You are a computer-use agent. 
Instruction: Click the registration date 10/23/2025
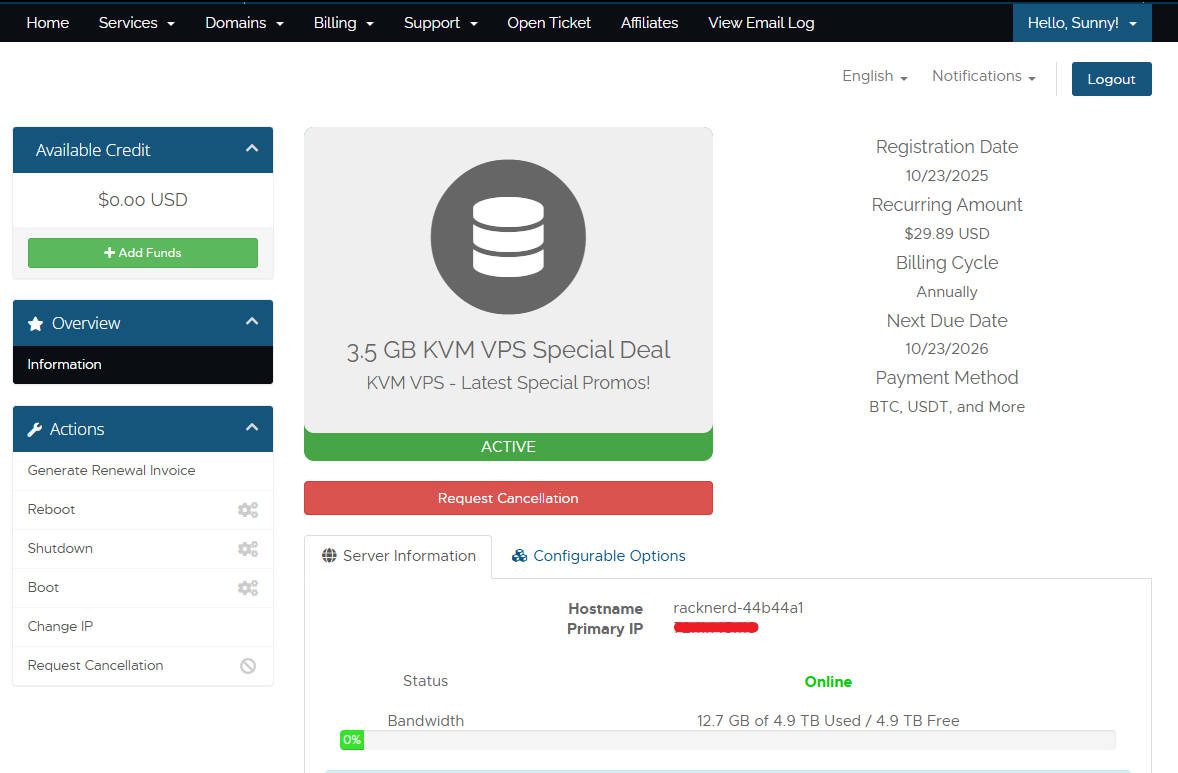(x=947, y=176)
